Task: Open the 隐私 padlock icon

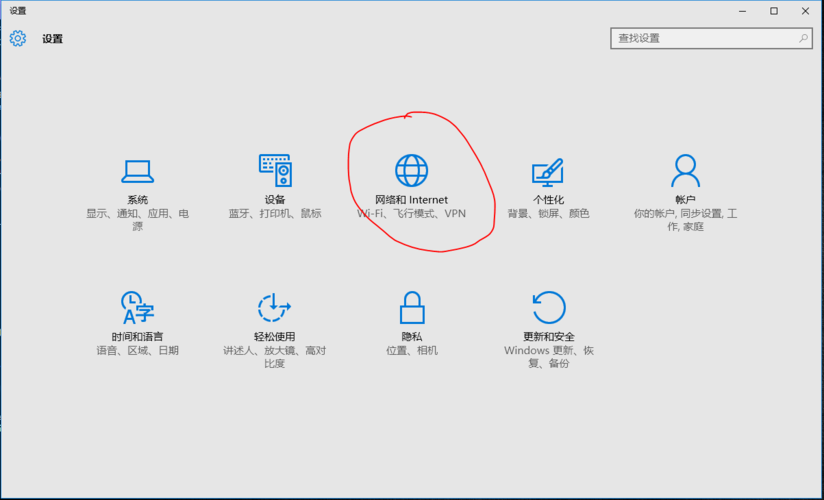Action: (411, 308)
